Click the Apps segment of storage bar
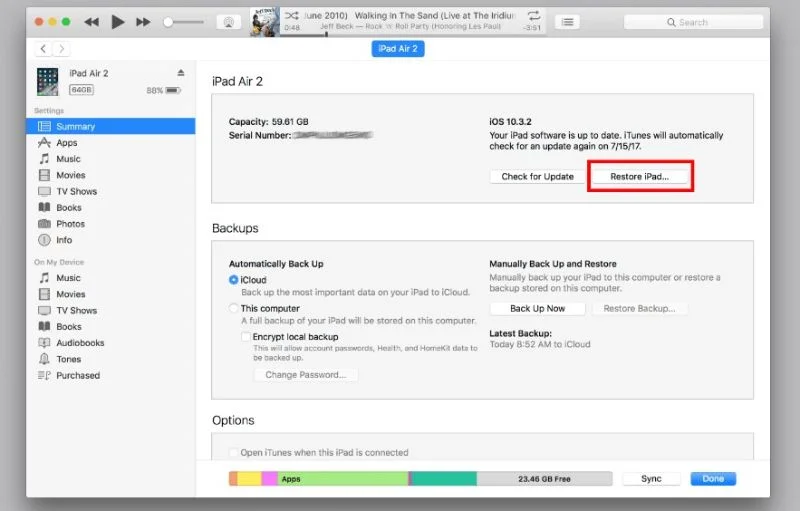The width and height of the screenshot is (800, 511). click(343, 478)
